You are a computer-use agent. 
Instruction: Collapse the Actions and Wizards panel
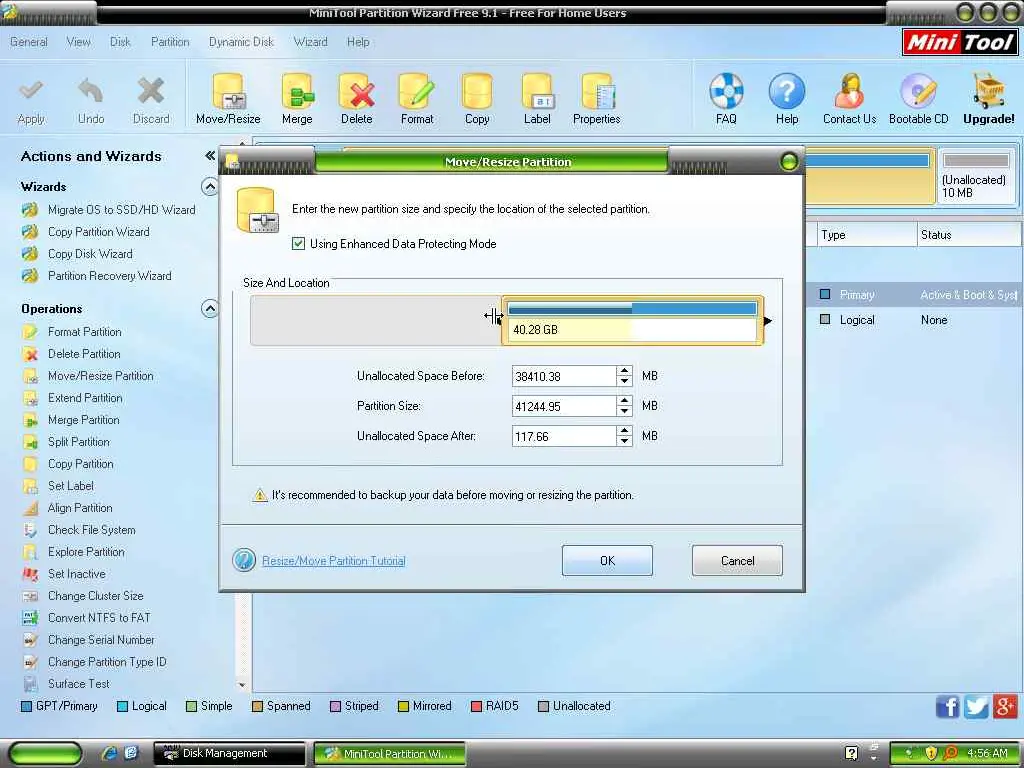point(210,155)
